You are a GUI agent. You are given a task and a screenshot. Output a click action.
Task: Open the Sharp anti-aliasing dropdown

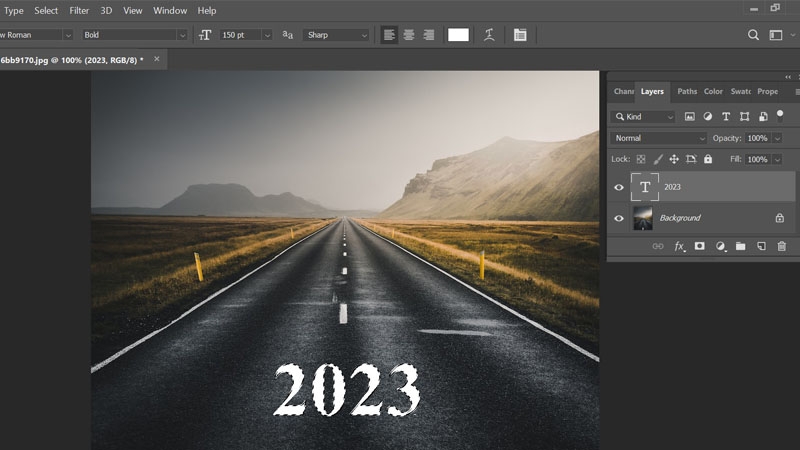(336, 35)
